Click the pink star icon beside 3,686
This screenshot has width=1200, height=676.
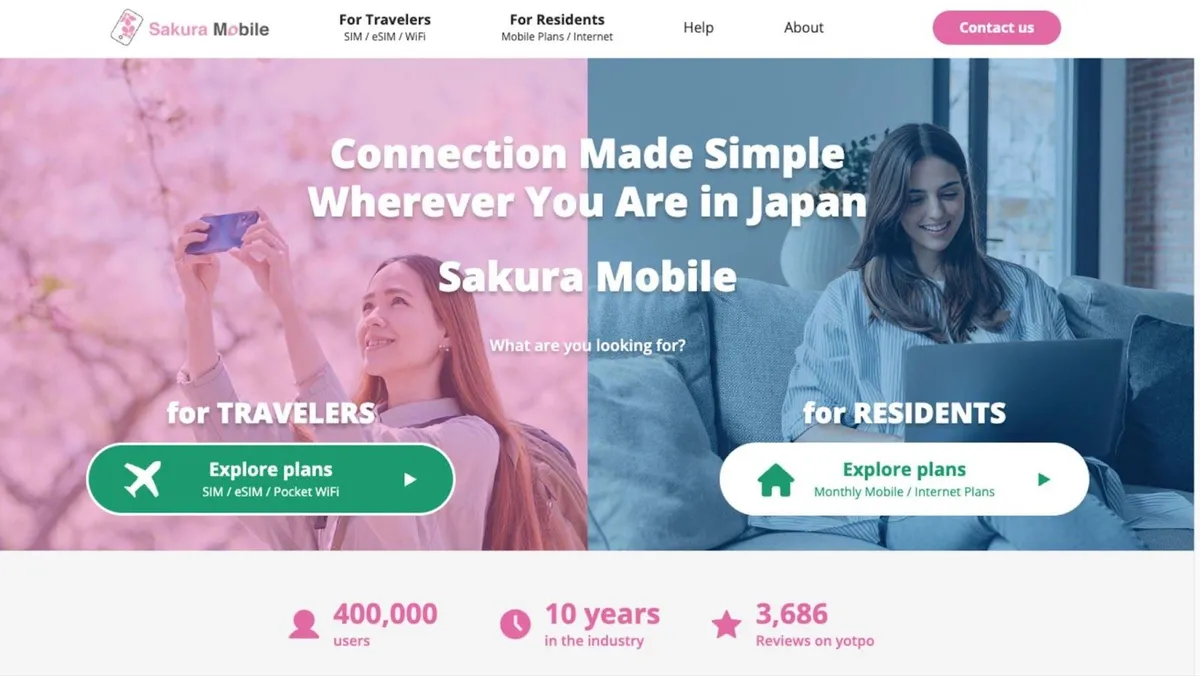[726, 625]
